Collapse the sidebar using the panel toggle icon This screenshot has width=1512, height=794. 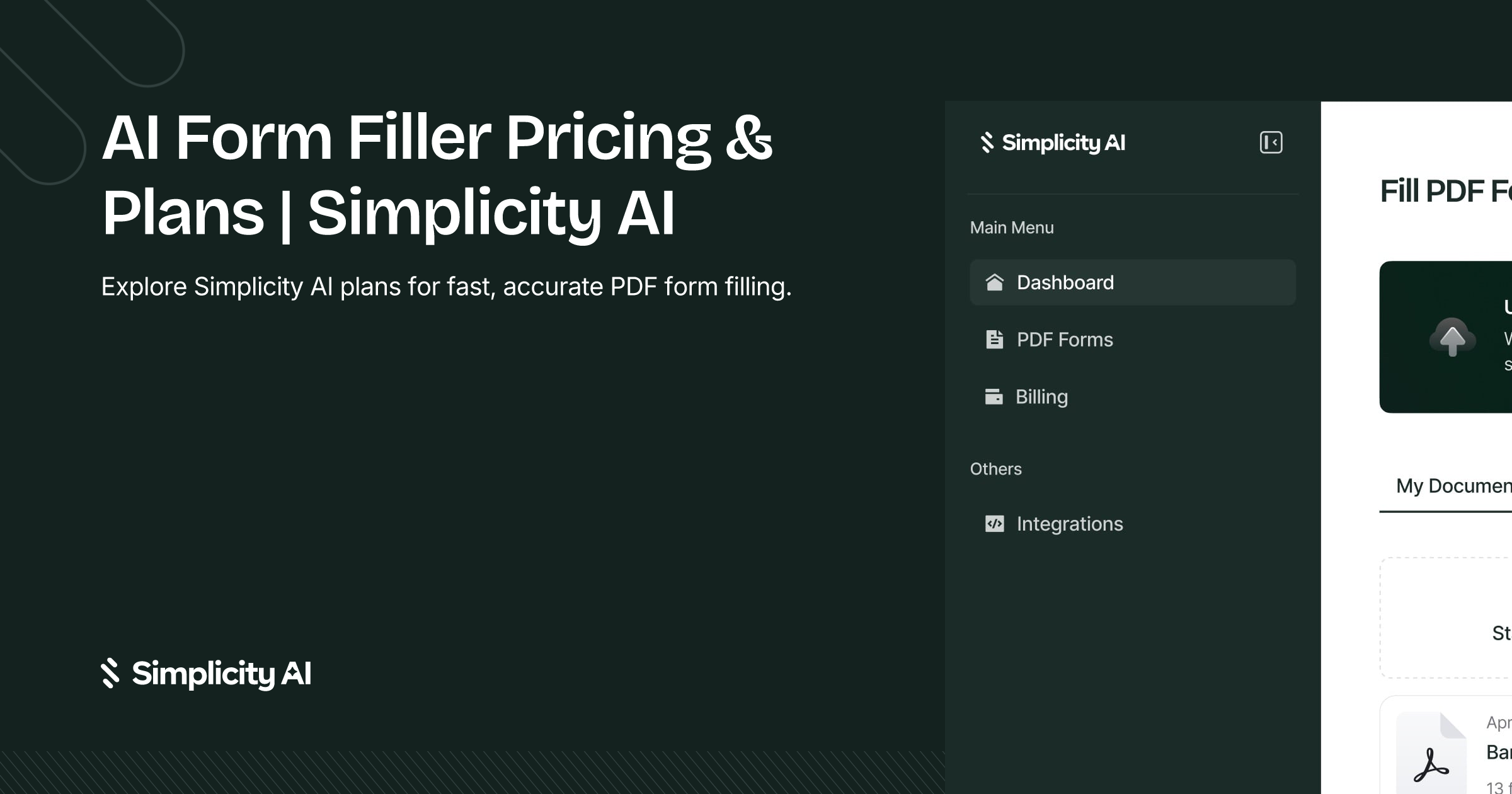click(1271, 142)
